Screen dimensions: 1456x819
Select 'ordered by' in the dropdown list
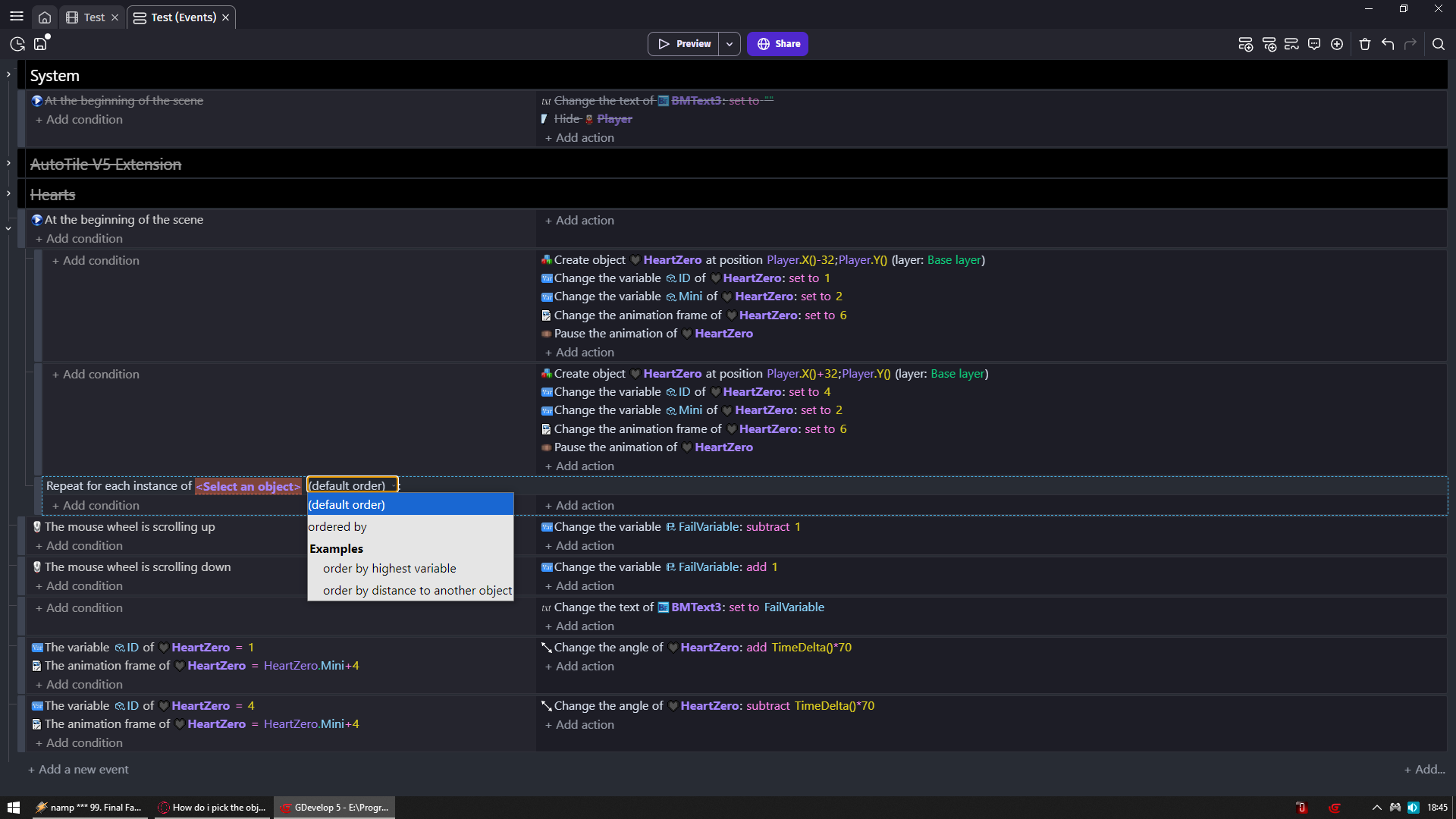pyautogui.click(x=410, y=526)
